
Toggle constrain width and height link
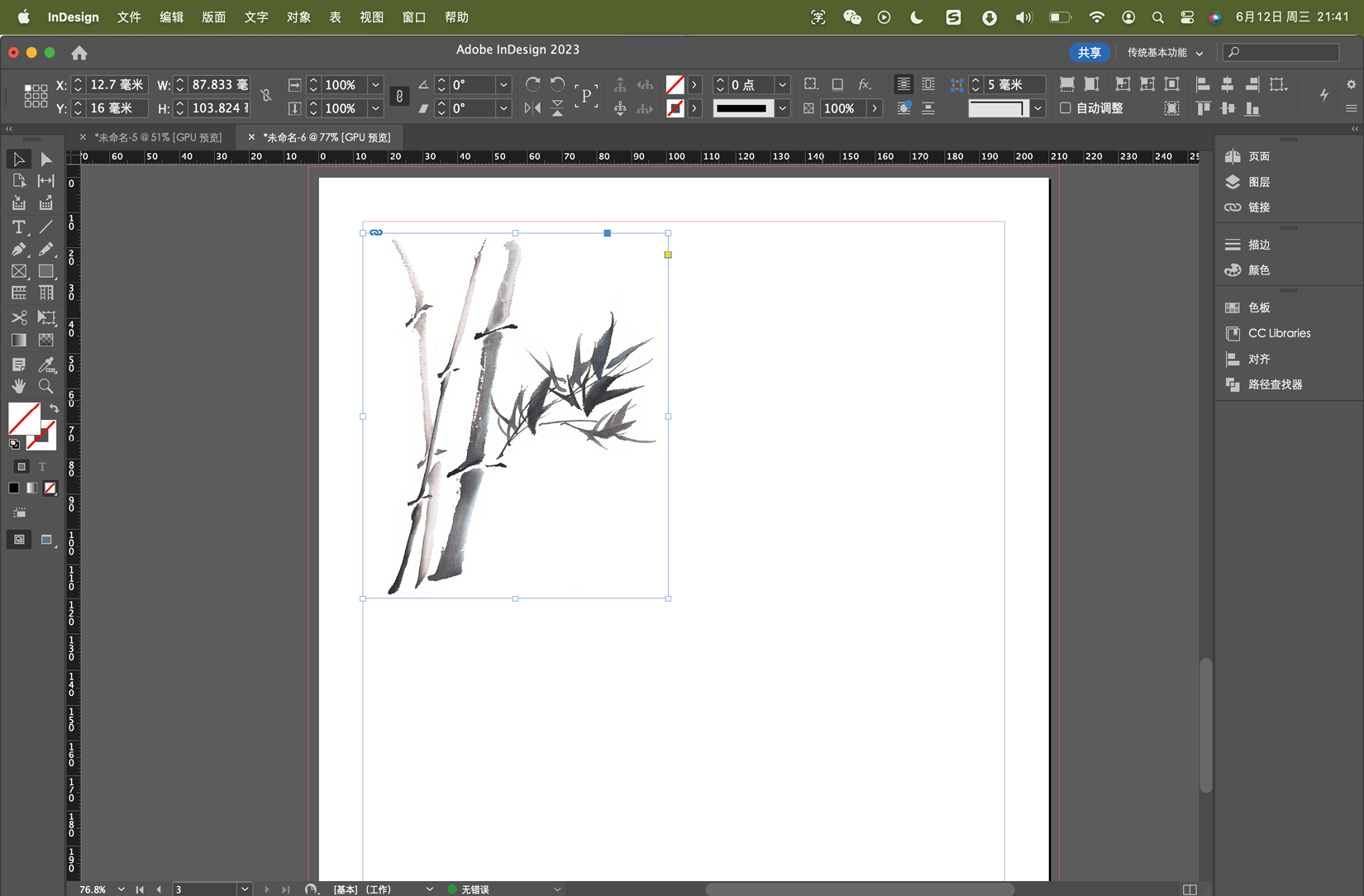pyautogui.click(x=266, y=96)
